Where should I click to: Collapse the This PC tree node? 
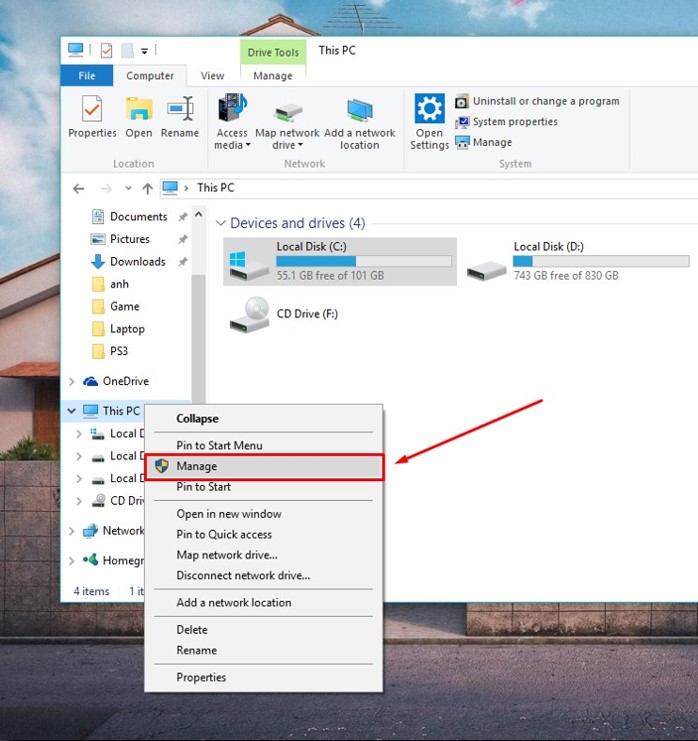click(x=72, y=411)
